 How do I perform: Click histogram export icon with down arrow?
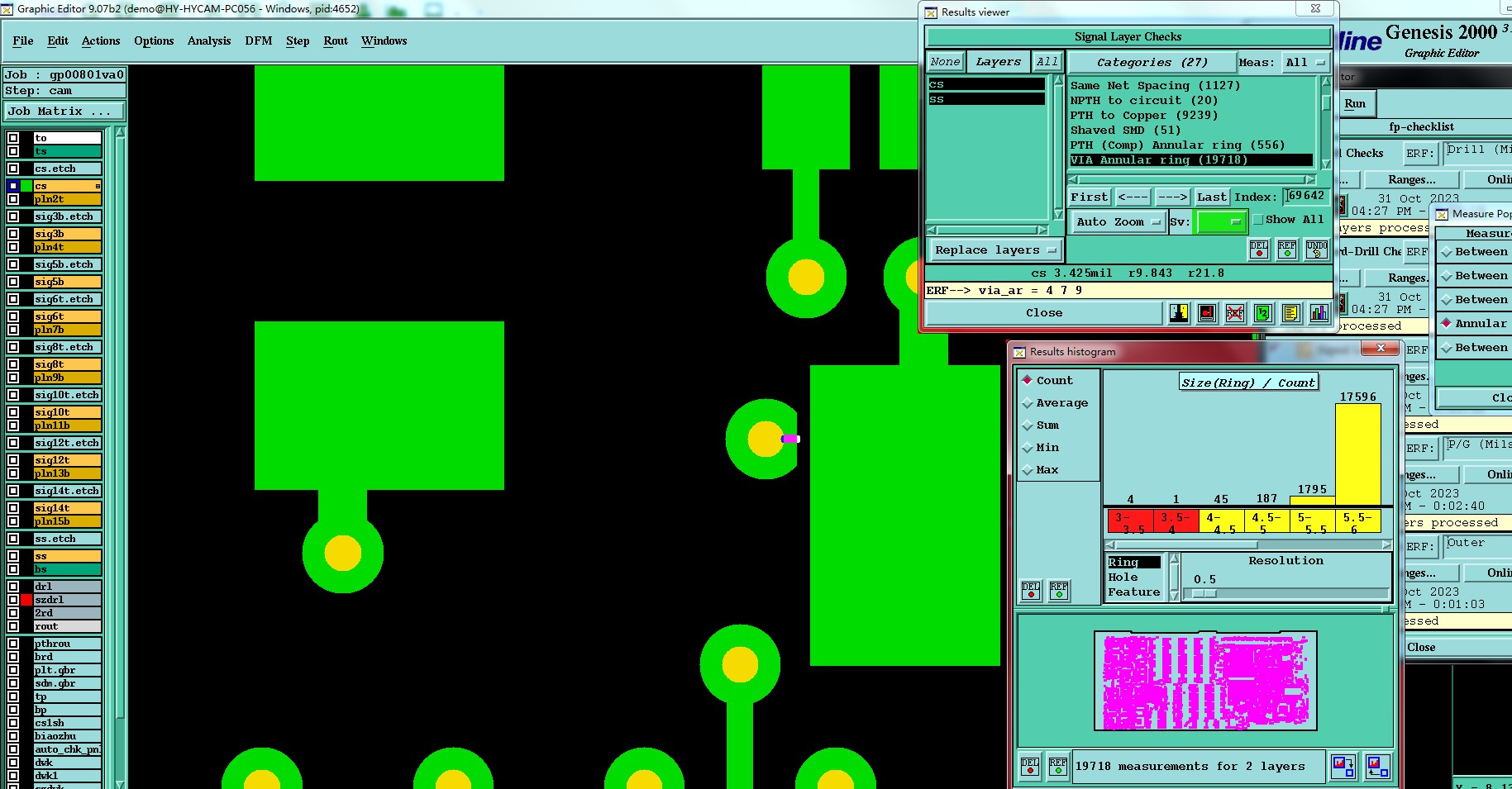click(x=1343, y=767)
